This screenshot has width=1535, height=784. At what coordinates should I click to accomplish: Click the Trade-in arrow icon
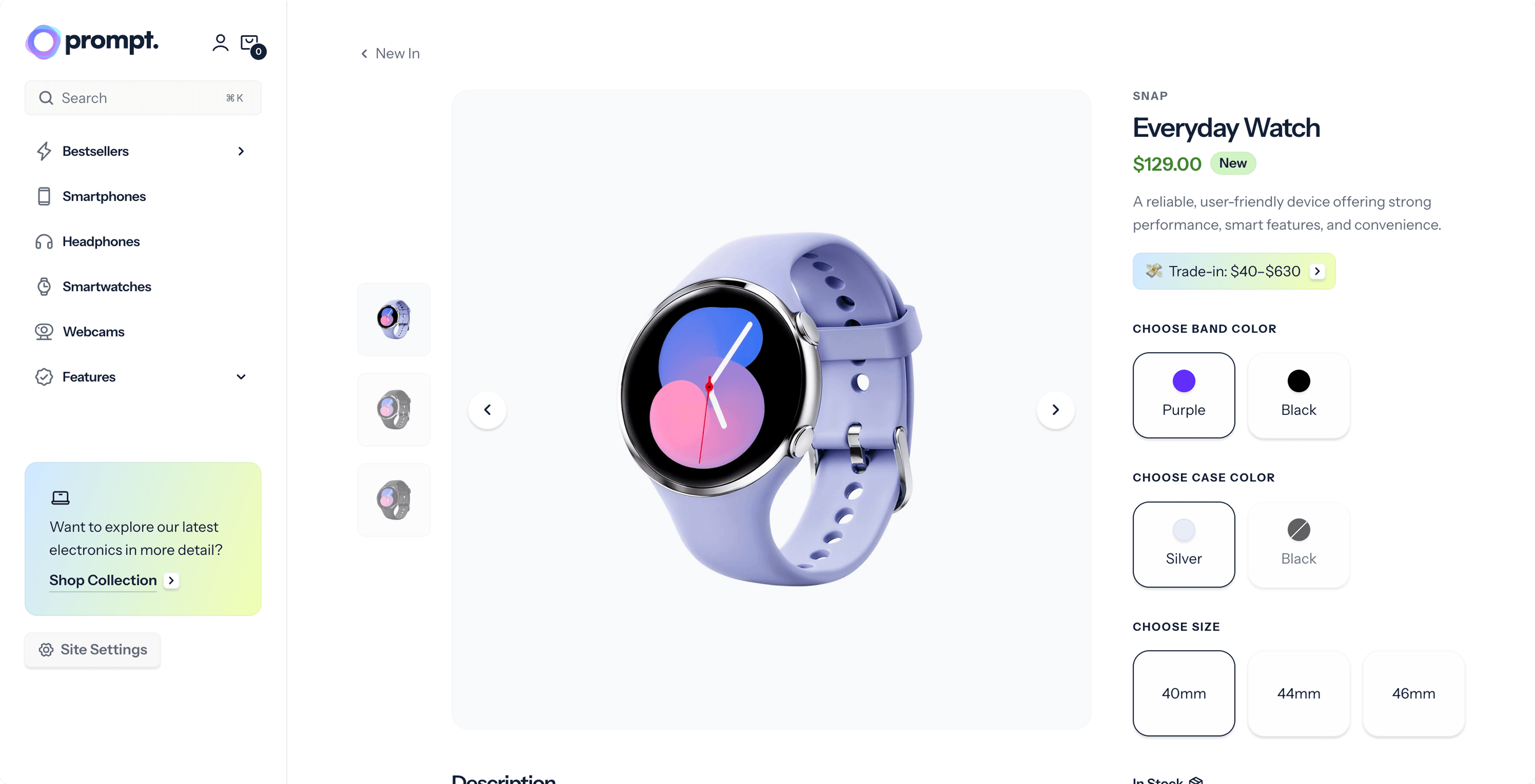[1317, 272]
